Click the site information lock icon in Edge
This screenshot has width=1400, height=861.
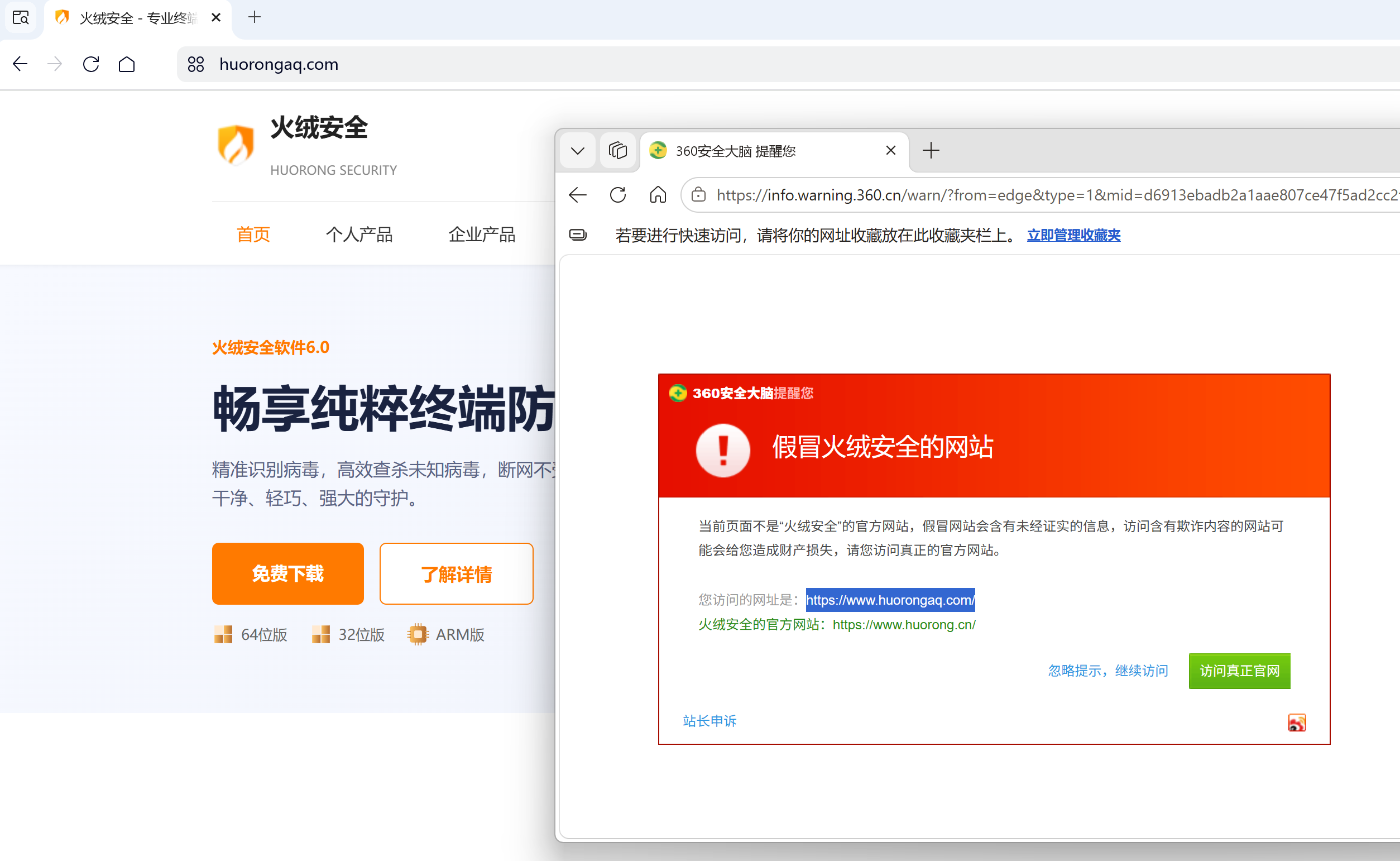(698, 195)
